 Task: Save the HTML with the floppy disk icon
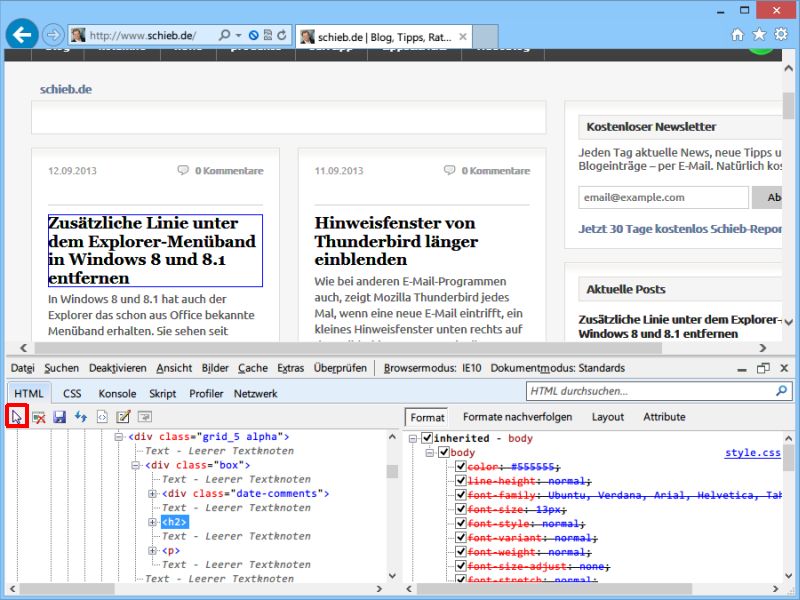click(60, 417)
